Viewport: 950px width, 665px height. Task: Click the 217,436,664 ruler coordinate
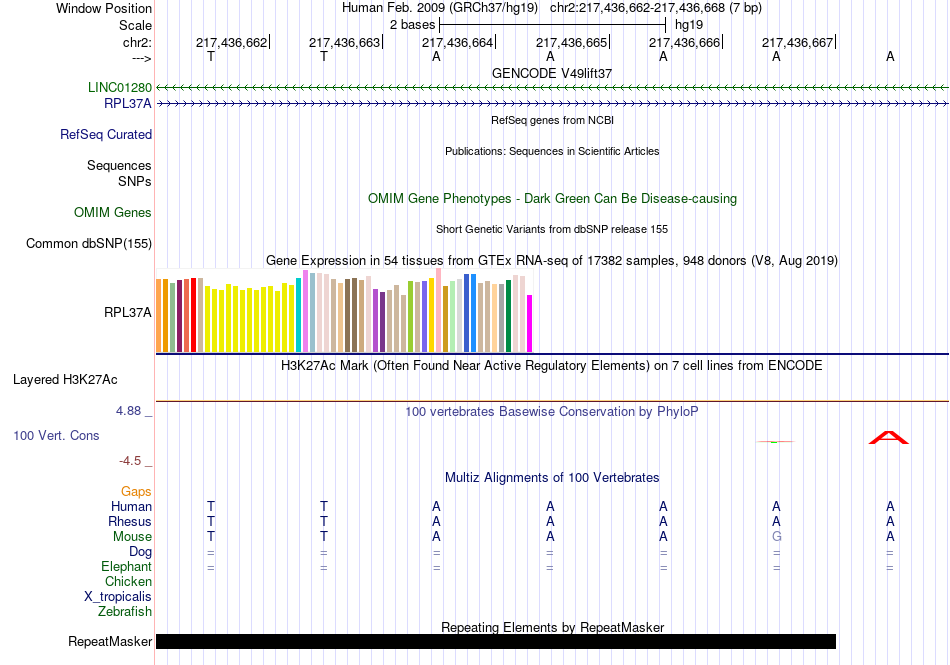[457, 42]
